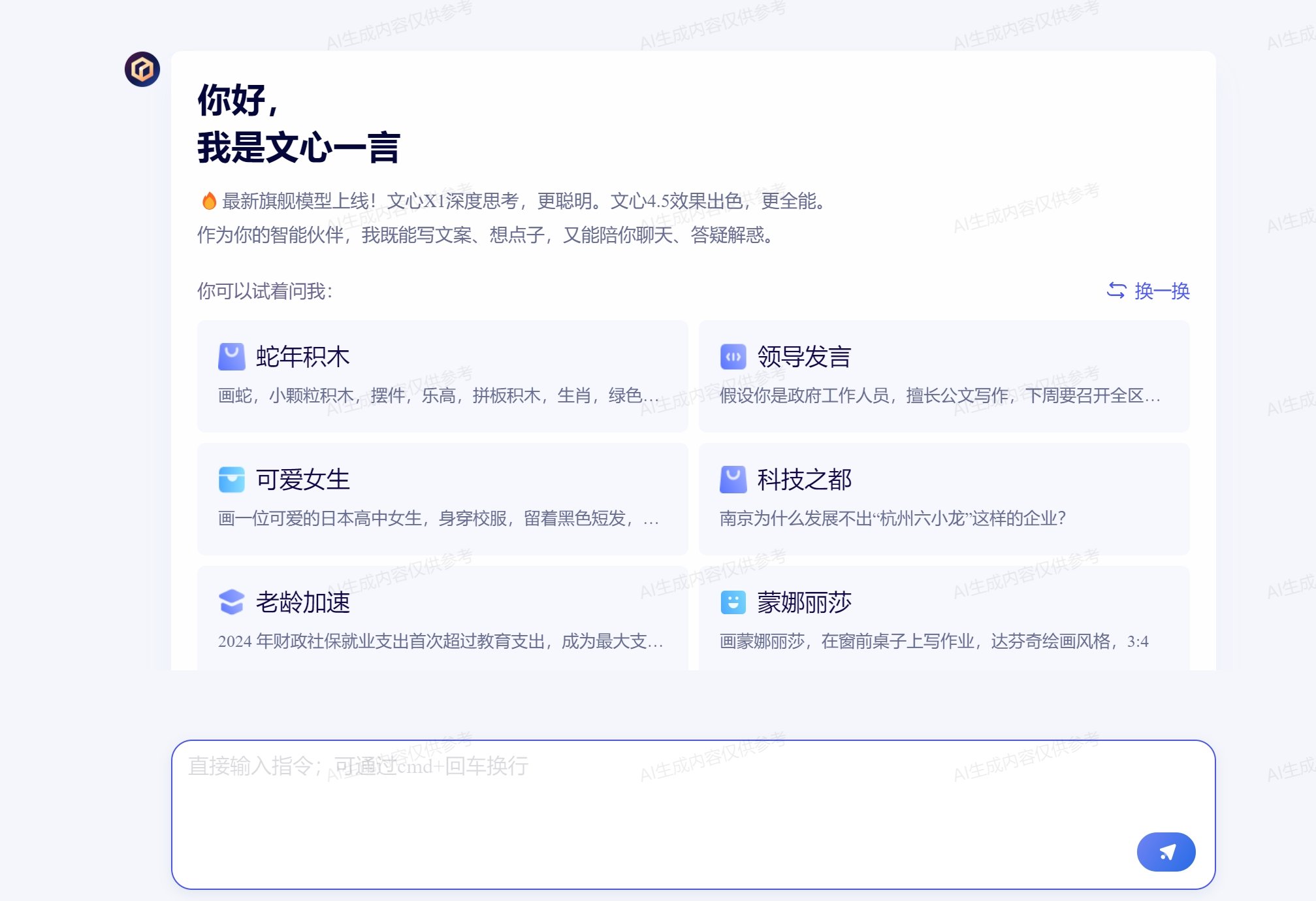Click the paper-plane send icon

pyautogui.click(x=1166, y=852)
